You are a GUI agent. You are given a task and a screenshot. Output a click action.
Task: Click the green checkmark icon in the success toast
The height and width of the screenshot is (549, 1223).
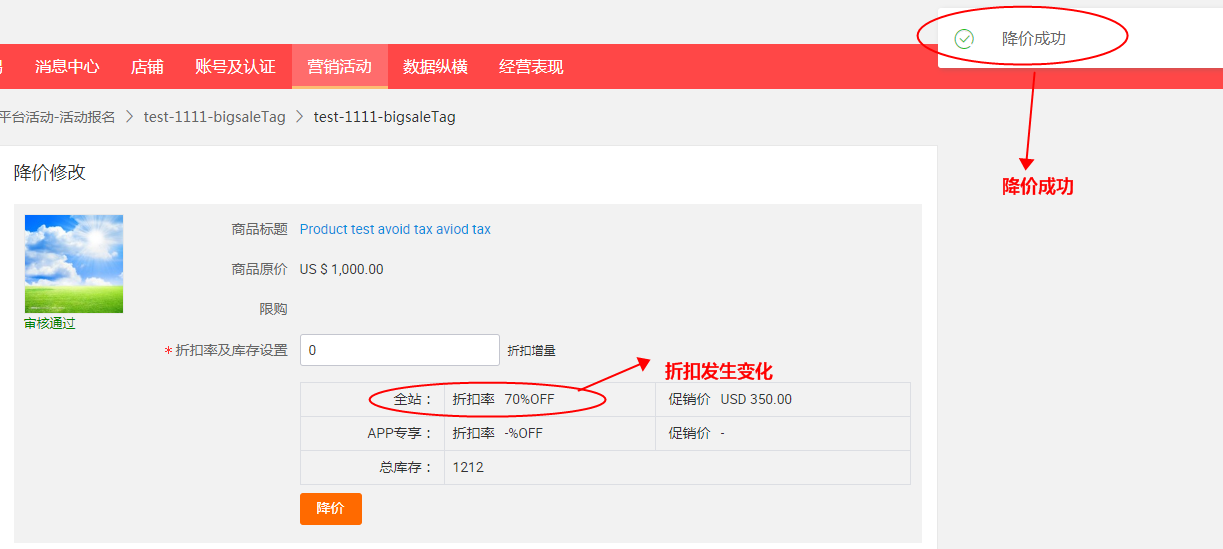point(964,39)
